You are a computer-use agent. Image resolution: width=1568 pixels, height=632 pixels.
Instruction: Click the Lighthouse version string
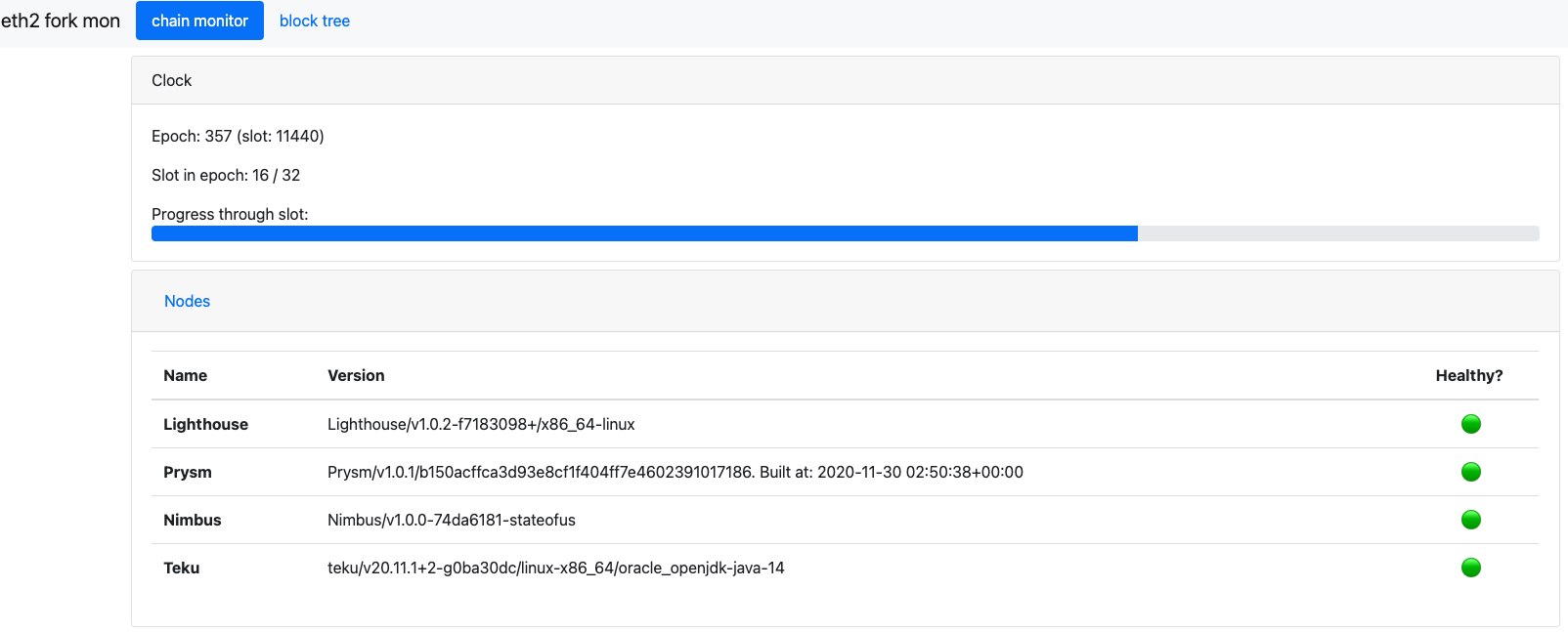point(481,424)
